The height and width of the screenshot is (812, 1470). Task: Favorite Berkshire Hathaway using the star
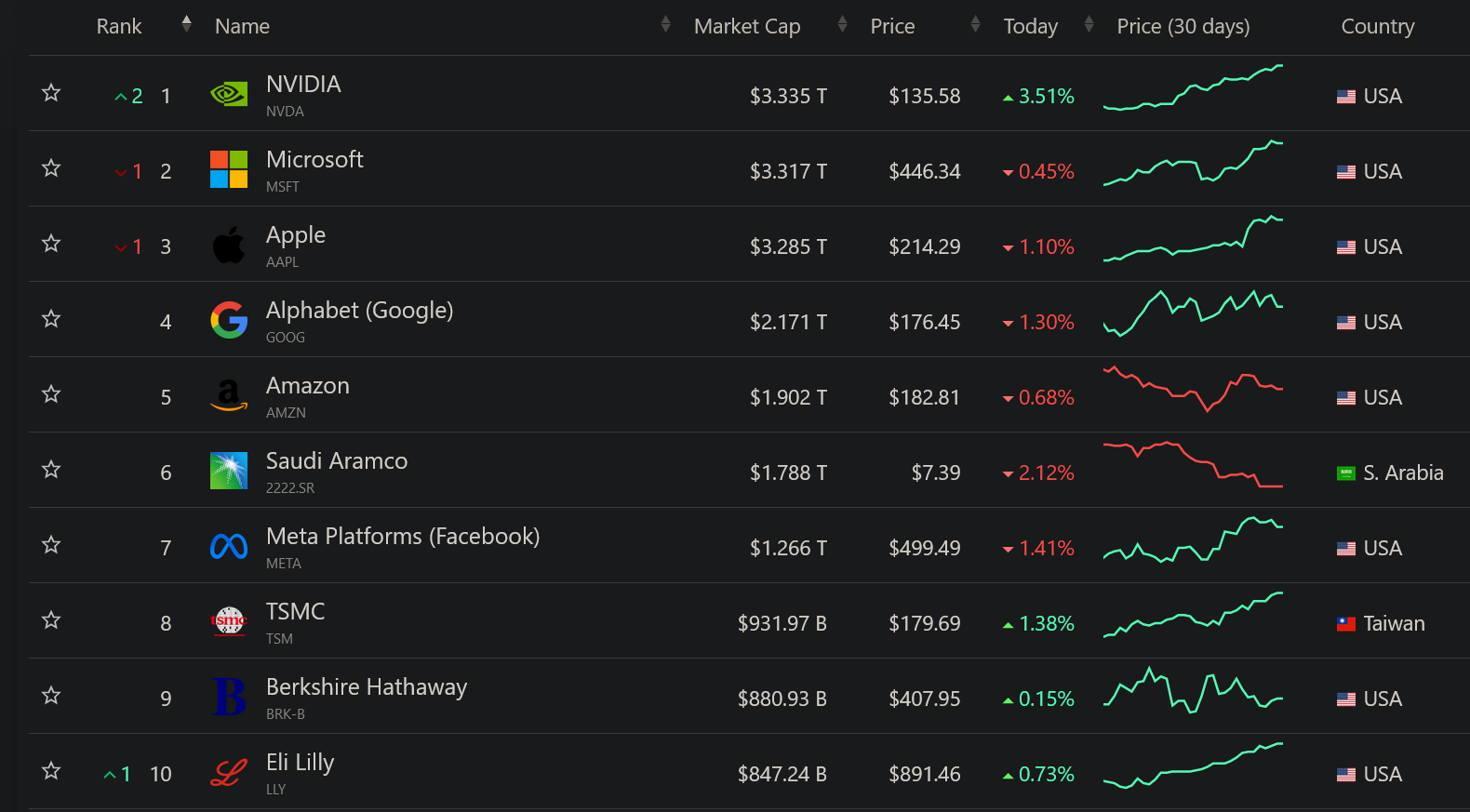(x=51, y=695)
